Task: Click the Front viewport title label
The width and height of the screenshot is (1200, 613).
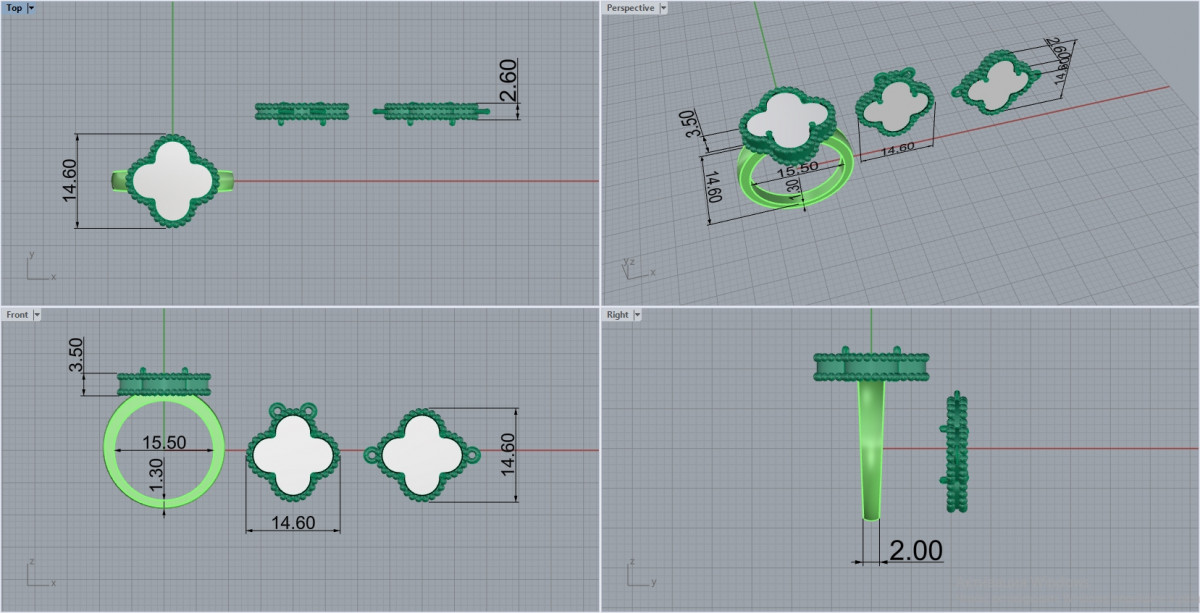Action: [x=17, y=314]
